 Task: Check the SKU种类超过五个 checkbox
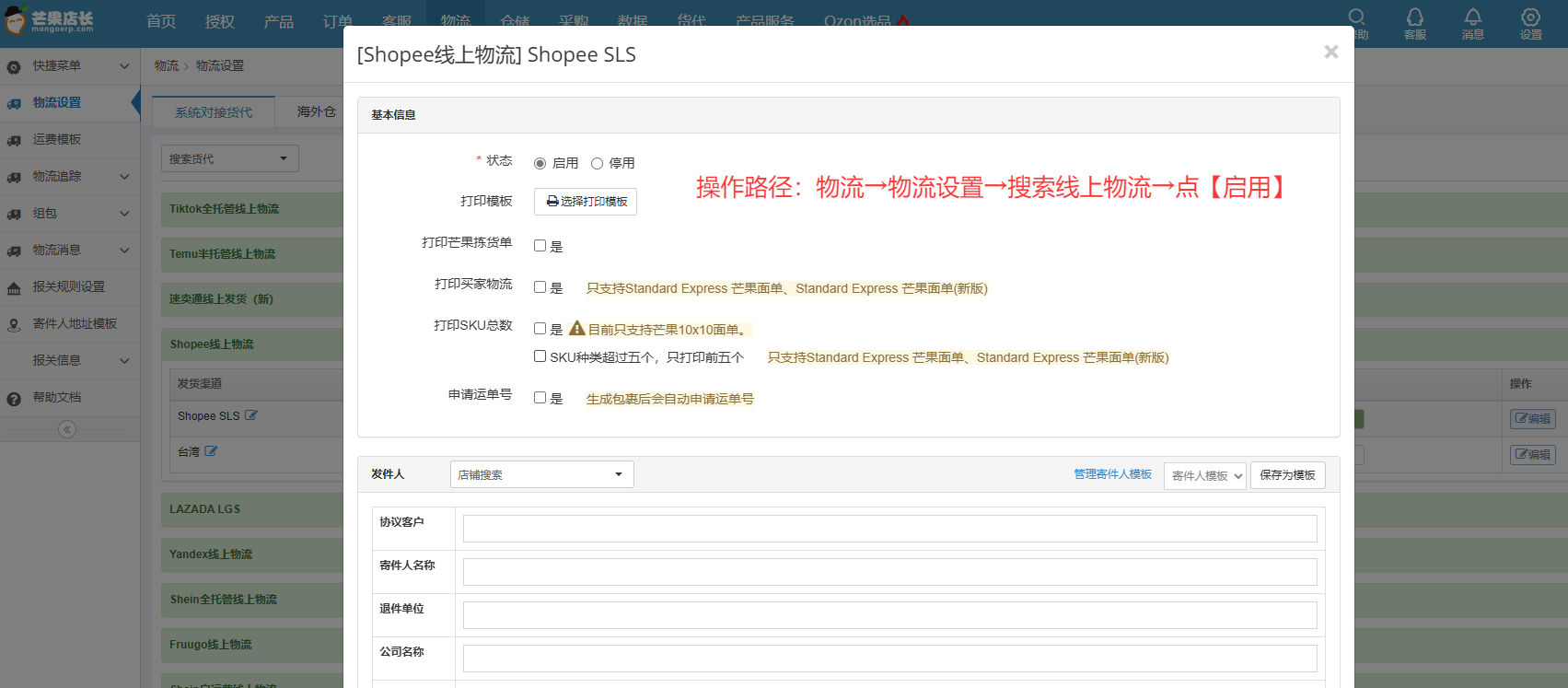[x=540, y=356]
